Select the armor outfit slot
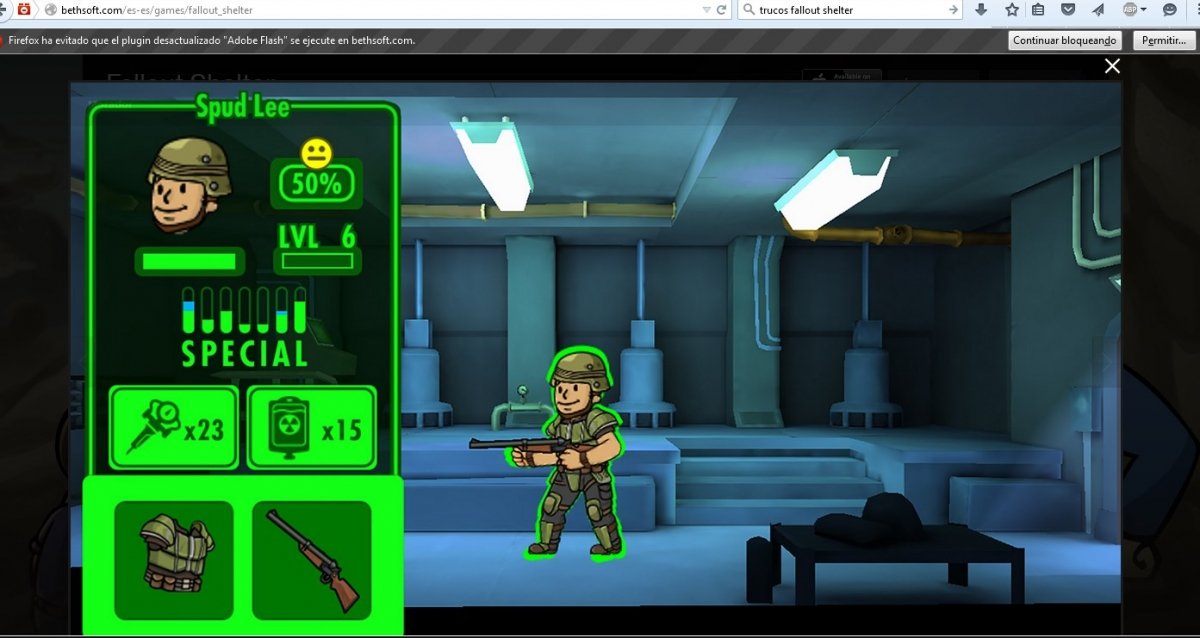The width and height of the screenshot is (1200, 638). coord(174,560)
